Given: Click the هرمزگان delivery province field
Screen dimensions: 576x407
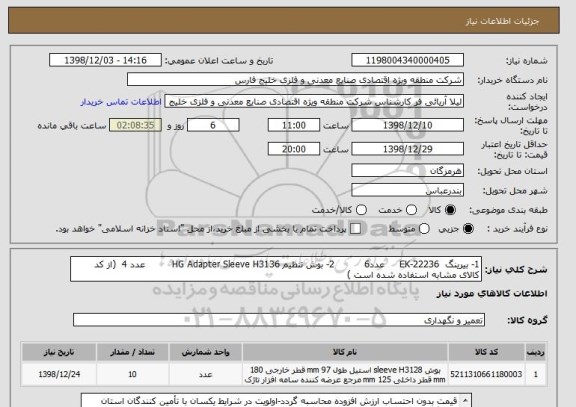Looking at the screenshot, I should pyautogui.click(x=407, y=171).
